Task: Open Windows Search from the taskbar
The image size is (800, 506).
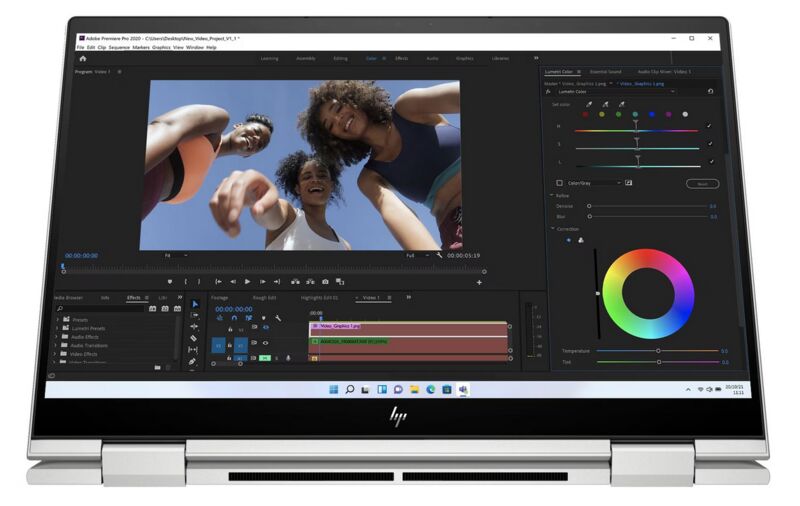Action: click(x=350, y=389)
